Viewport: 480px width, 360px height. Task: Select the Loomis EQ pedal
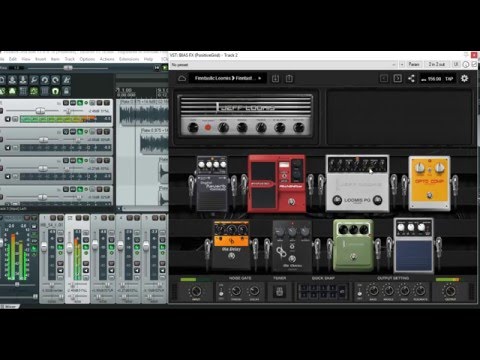point(357,183)
